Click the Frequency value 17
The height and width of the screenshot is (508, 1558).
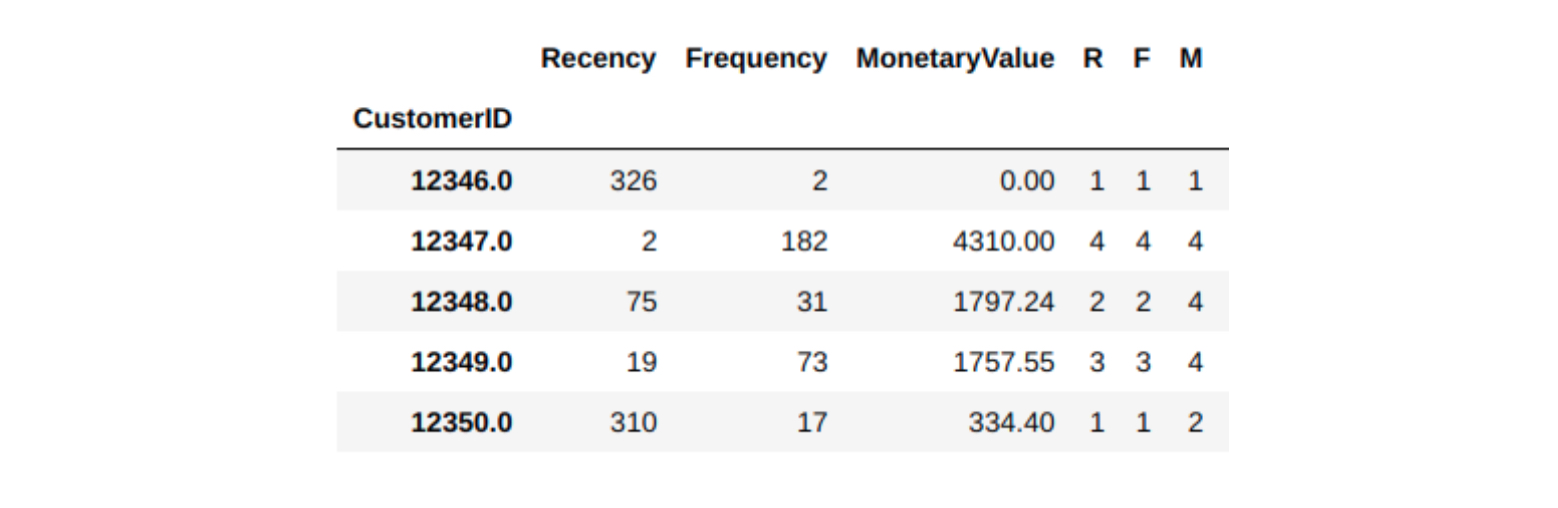[812, 422]
